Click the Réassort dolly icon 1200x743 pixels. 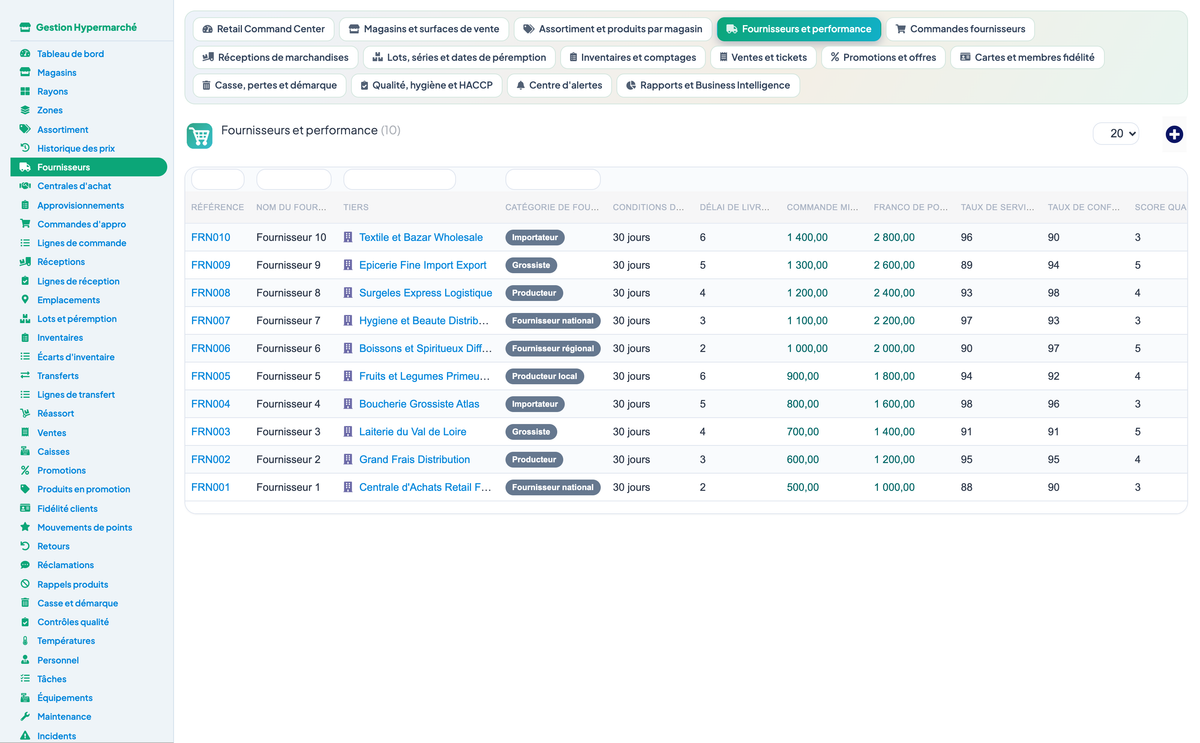pos(25,413)
